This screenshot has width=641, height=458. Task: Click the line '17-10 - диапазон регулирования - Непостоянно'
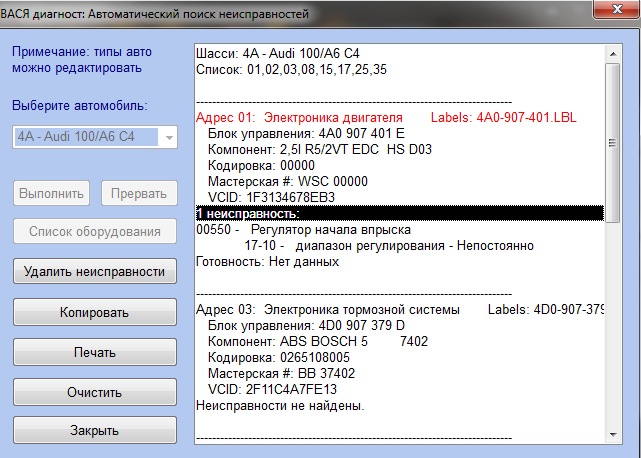pyautogui.click(x=389, y=245)
